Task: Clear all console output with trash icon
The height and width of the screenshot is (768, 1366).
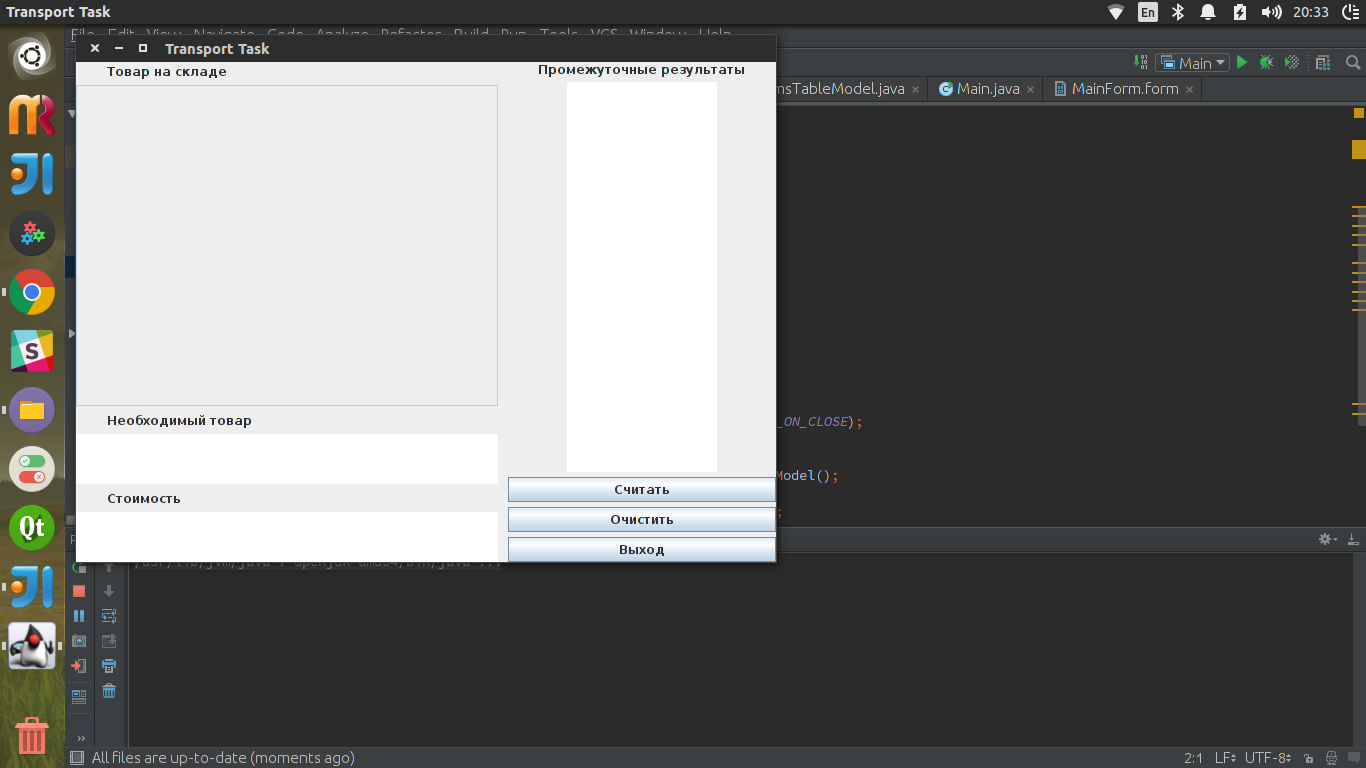Action: 109,691
